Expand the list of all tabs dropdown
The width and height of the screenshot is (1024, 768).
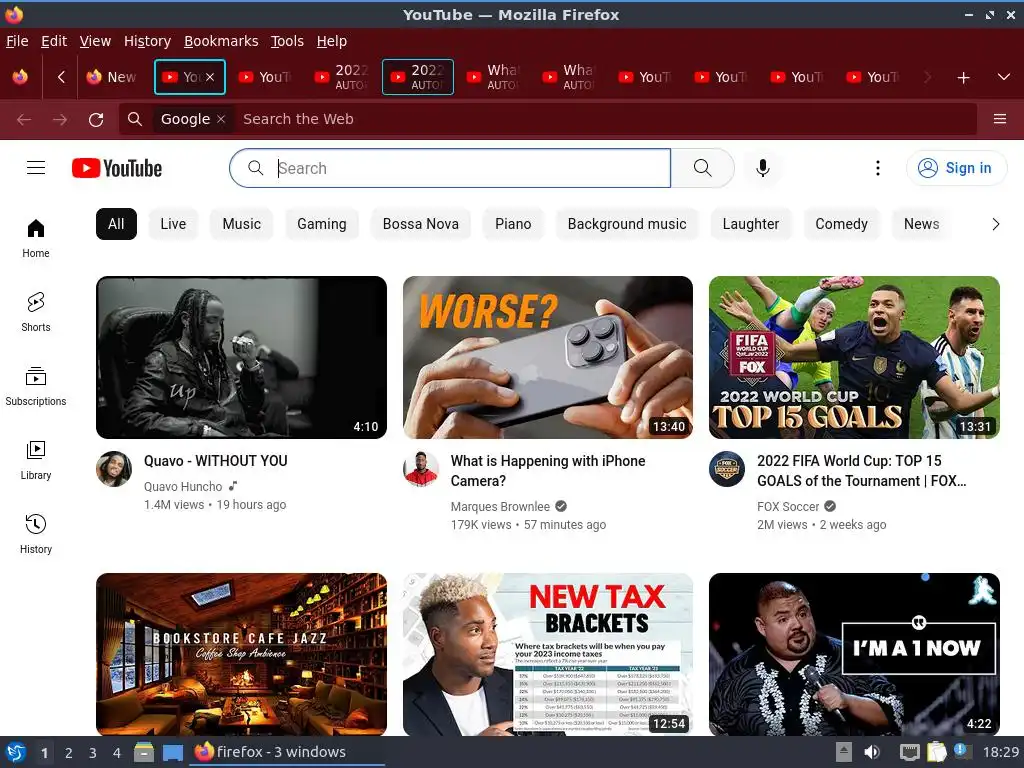pos(1004,77)
